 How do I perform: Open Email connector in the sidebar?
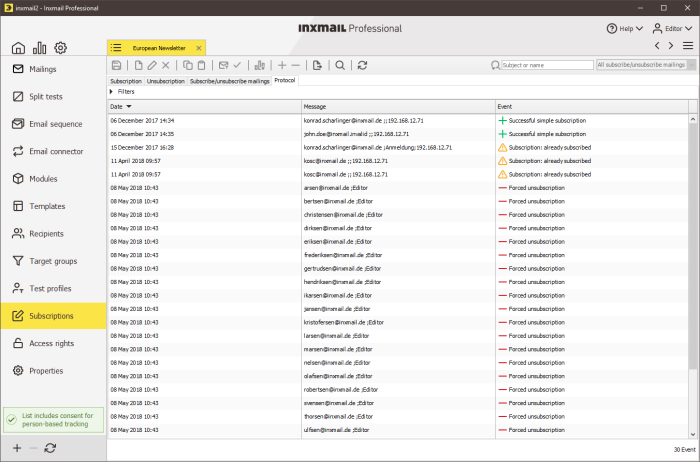53,151
